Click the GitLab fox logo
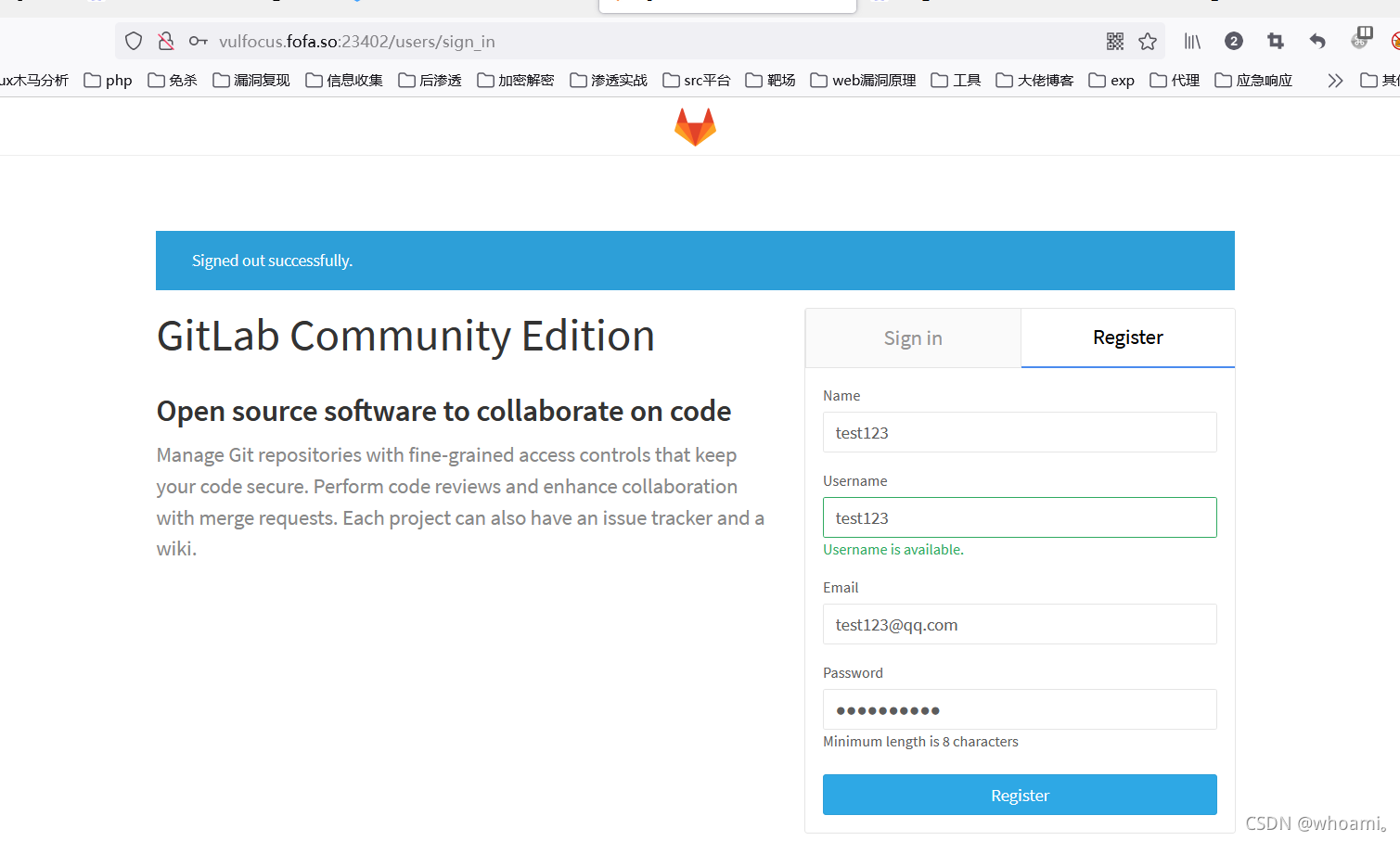The image size is (1400, 841). (695, 127)
